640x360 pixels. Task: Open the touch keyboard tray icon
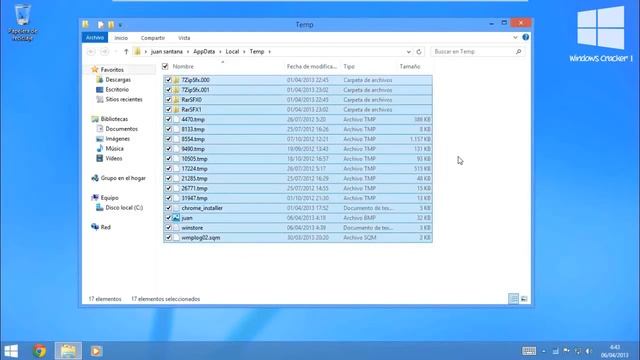(x=529, y=351)
